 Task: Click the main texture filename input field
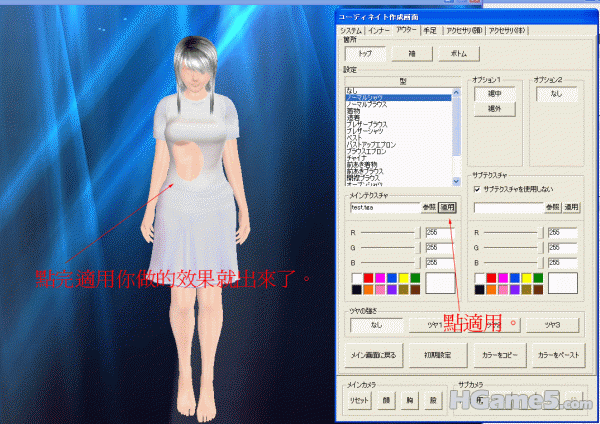pos(381,207)
